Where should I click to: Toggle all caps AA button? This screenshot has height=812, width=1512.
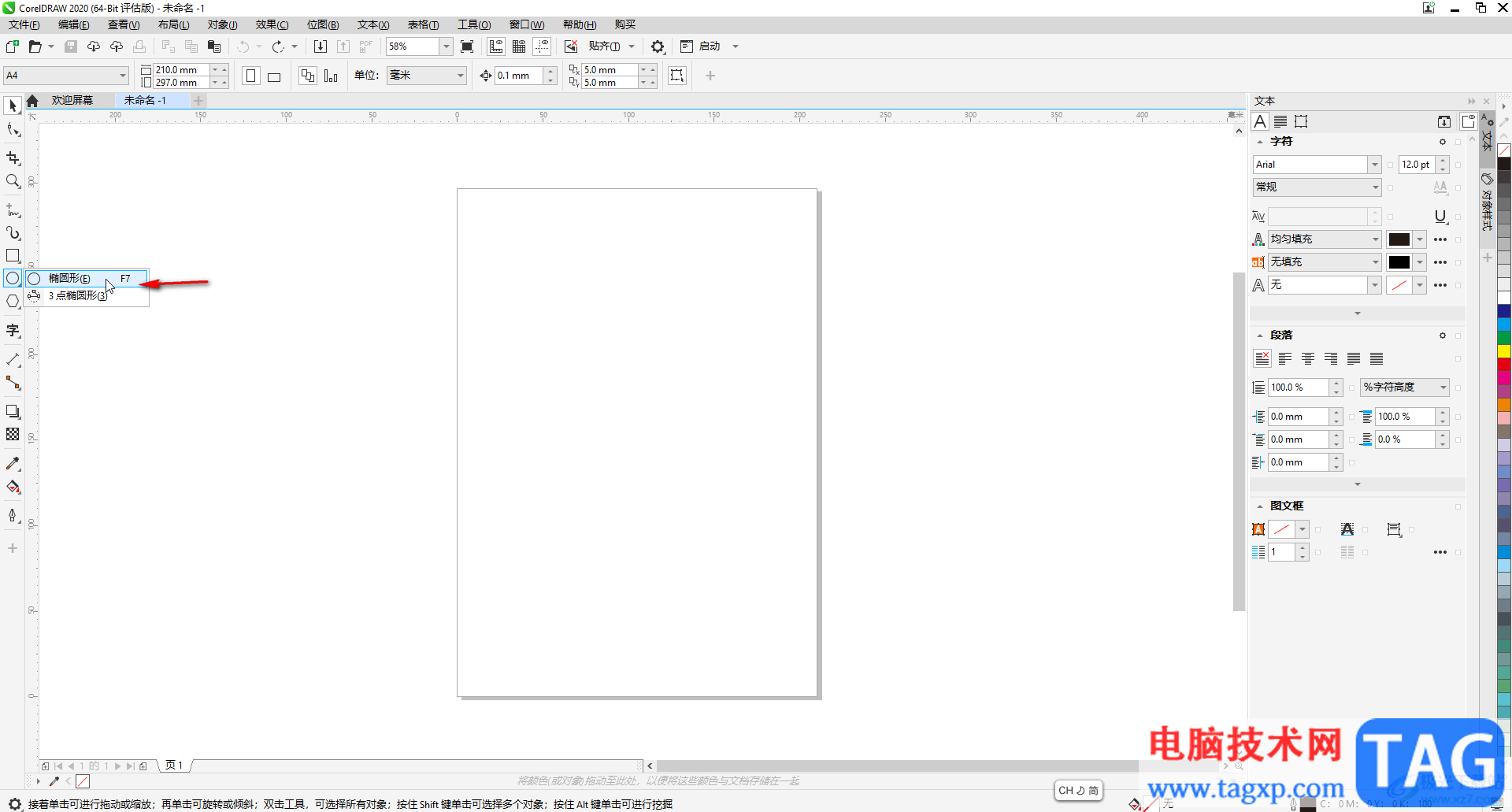tap(1440, 187)
